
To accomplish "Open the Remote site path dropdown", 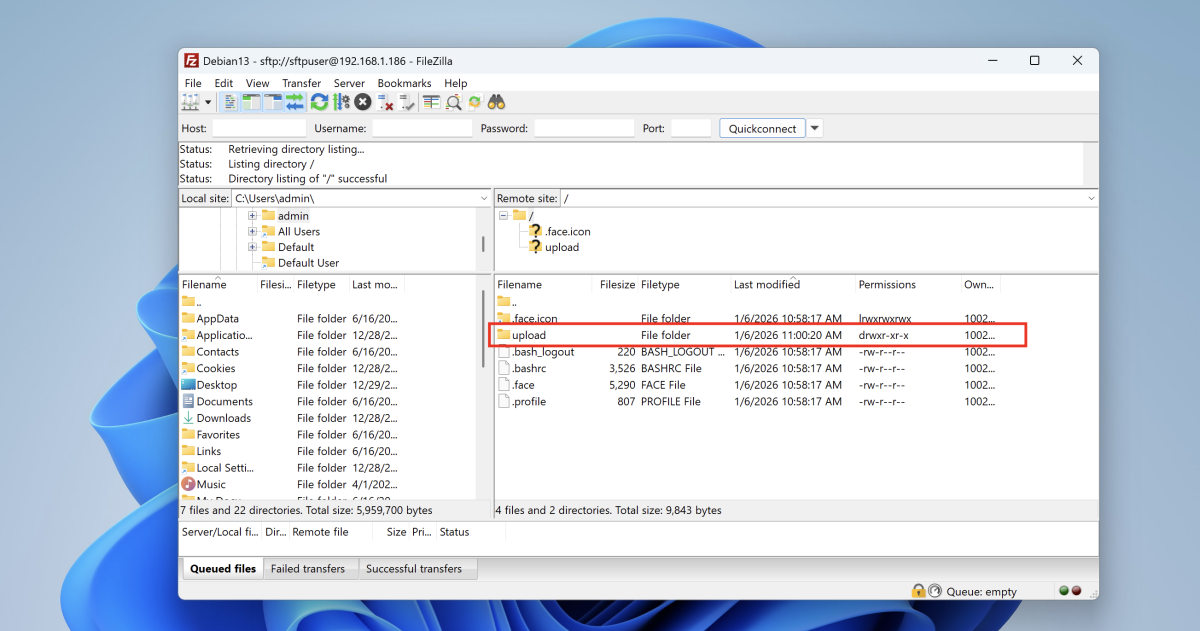I will point(1090,199).
